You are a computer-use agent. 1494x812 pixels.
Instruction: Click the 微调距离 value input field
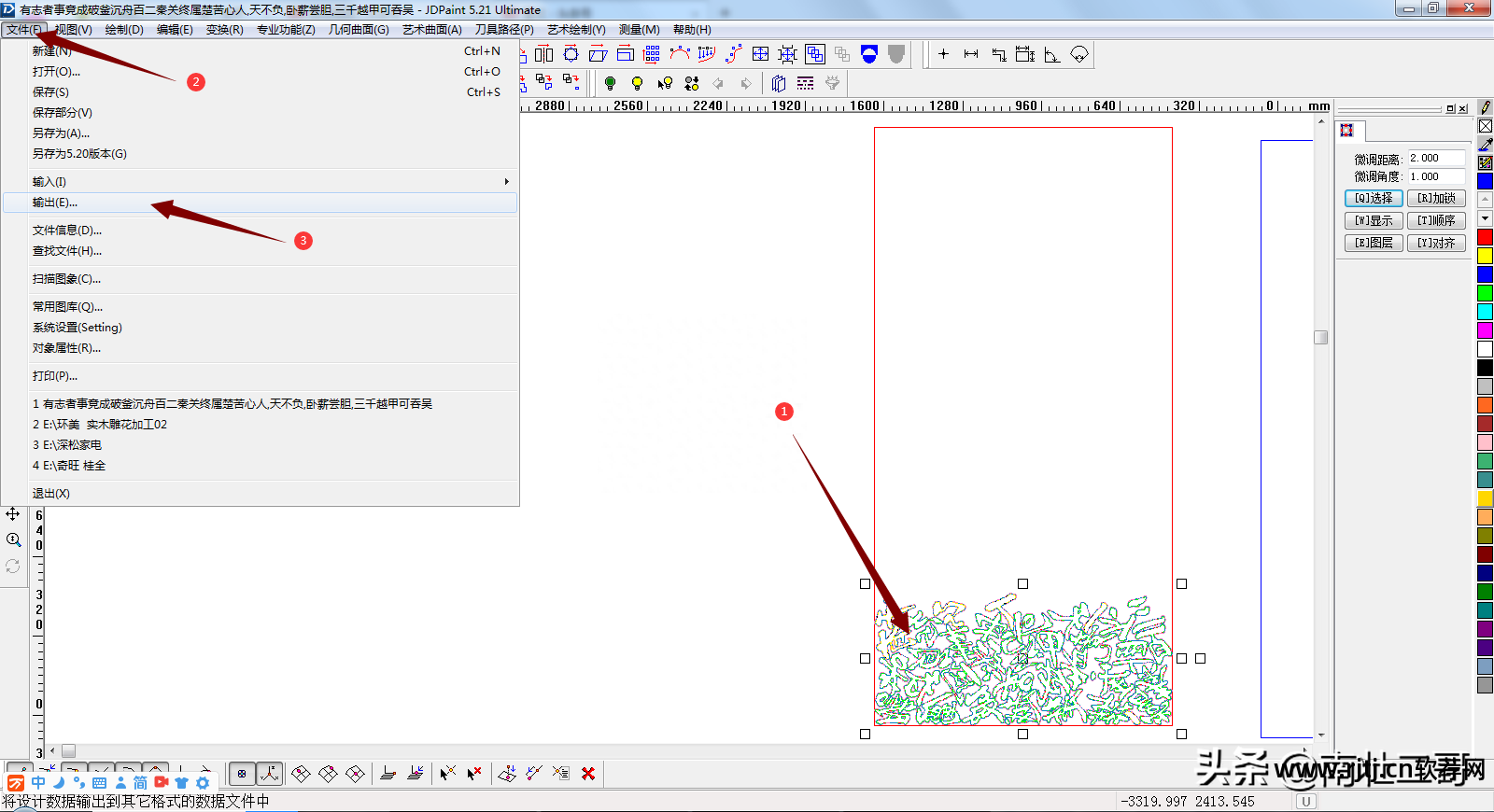pos(1435,159)
